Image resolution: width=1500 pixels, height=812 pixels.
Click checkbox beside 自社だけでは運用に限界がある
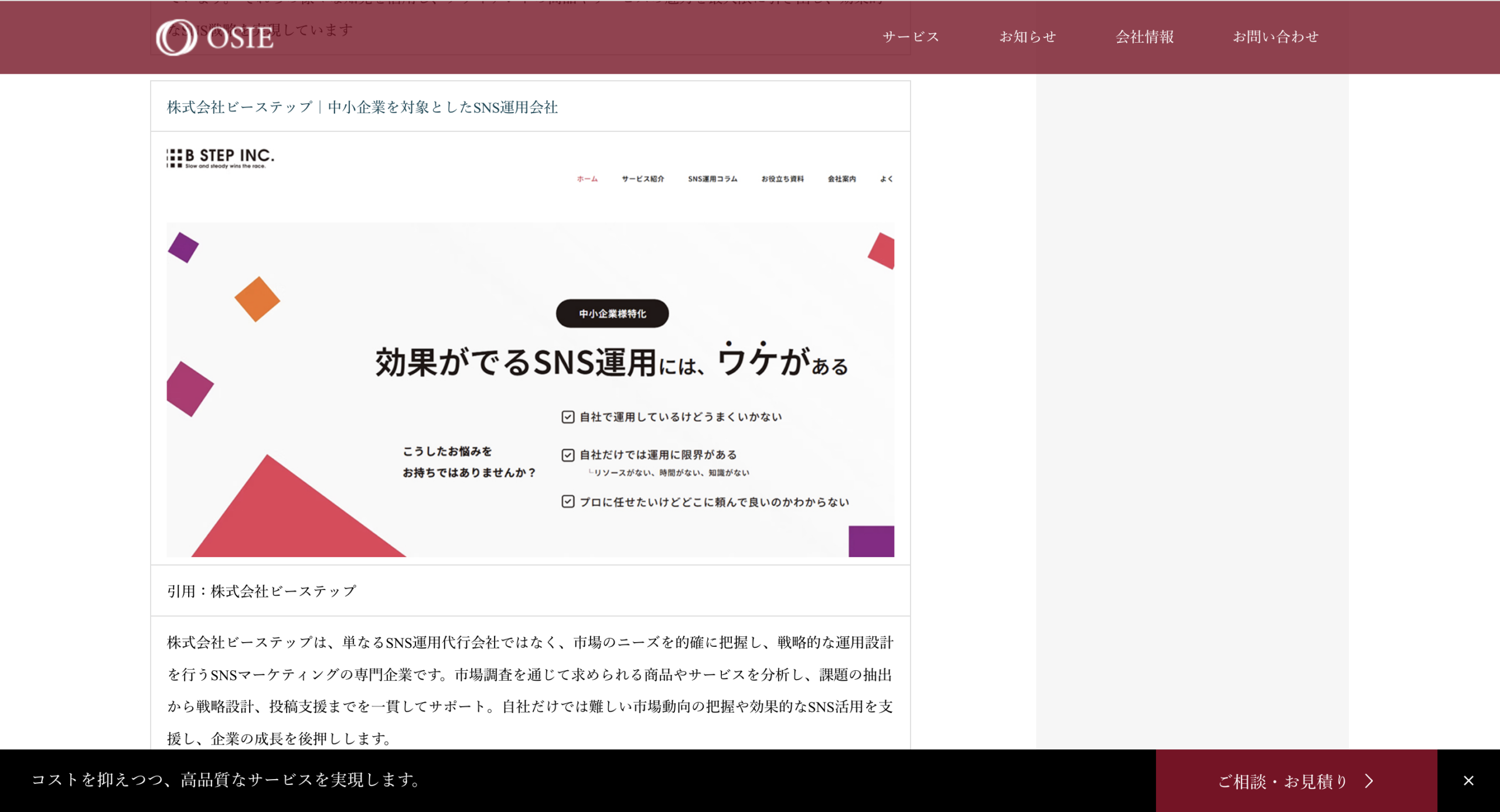tap(568, 455)
